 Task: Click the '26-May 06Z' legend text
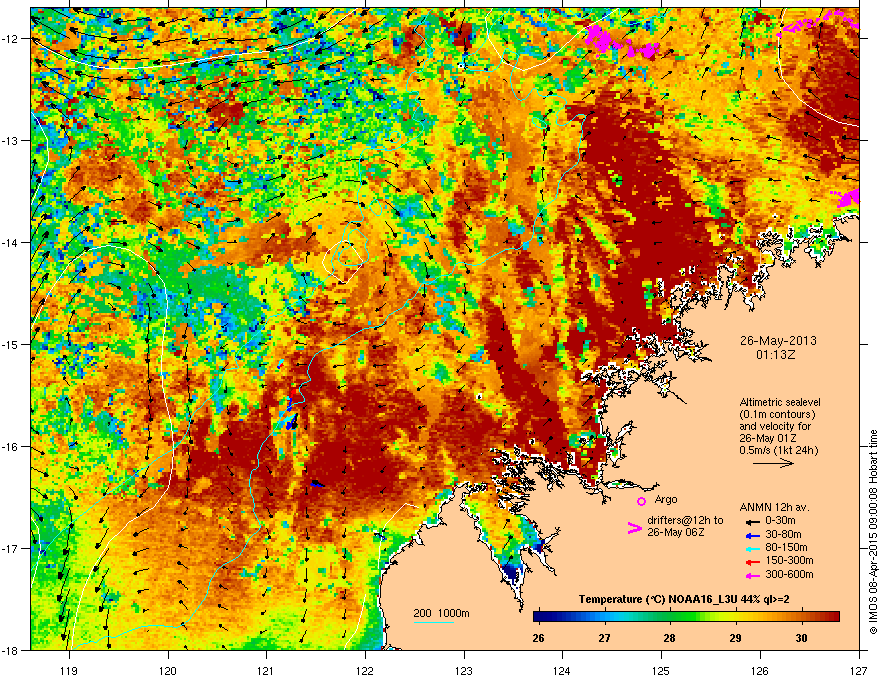pos(675,532)
